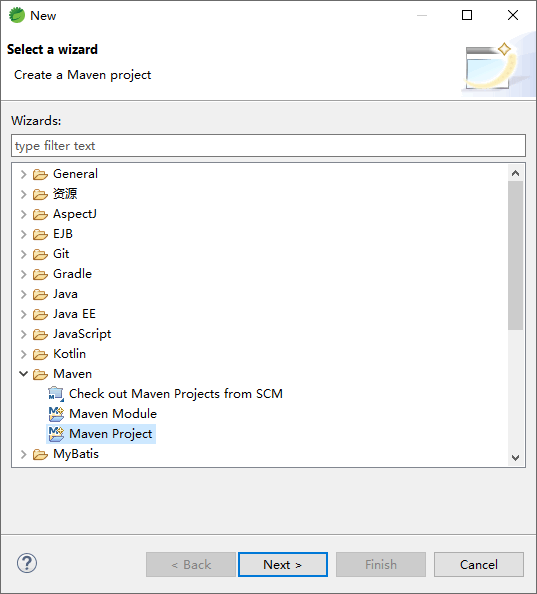537x594 pixels.
Task: Click the Cancel button
Action: [479, 564]
